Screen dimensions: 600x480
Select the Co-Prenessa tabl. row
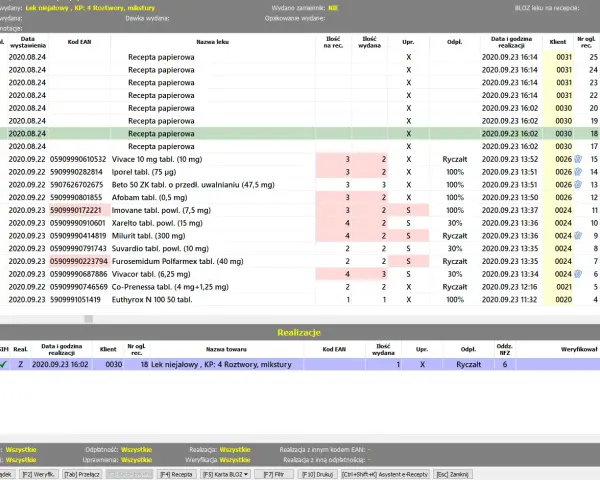pyautogui.click(x=300, y=287)
